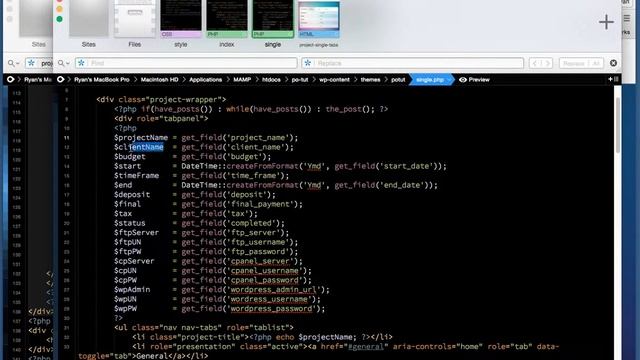
Task: Click the sidebar list icon at right edge
Action: (x=627, y=18)
